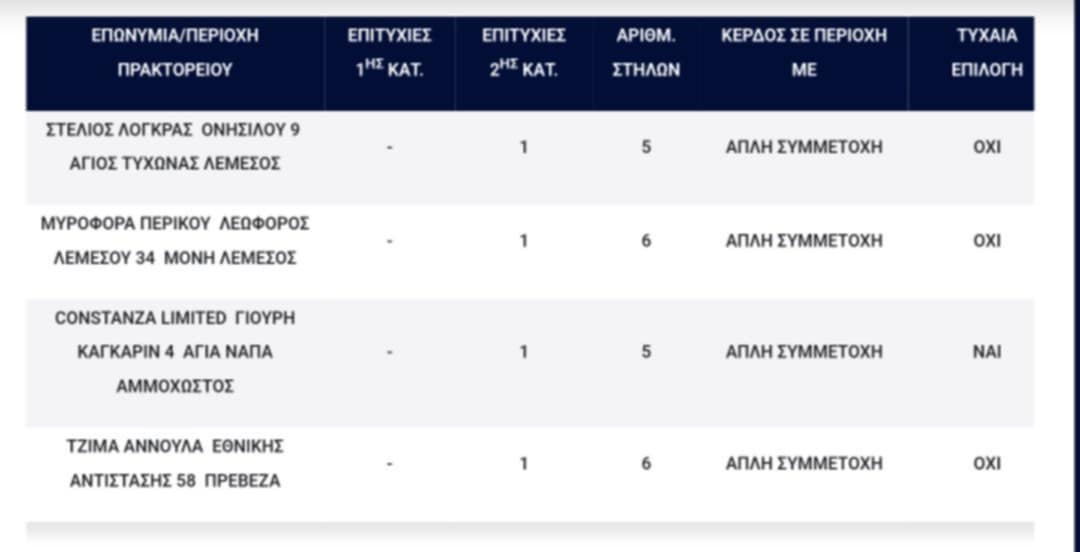
Task: Click the ΚΕΡΔΟΣ ΣΕ ΠΕΡΙΟΧΗ ΜΕ header
Action: point(804,53)
